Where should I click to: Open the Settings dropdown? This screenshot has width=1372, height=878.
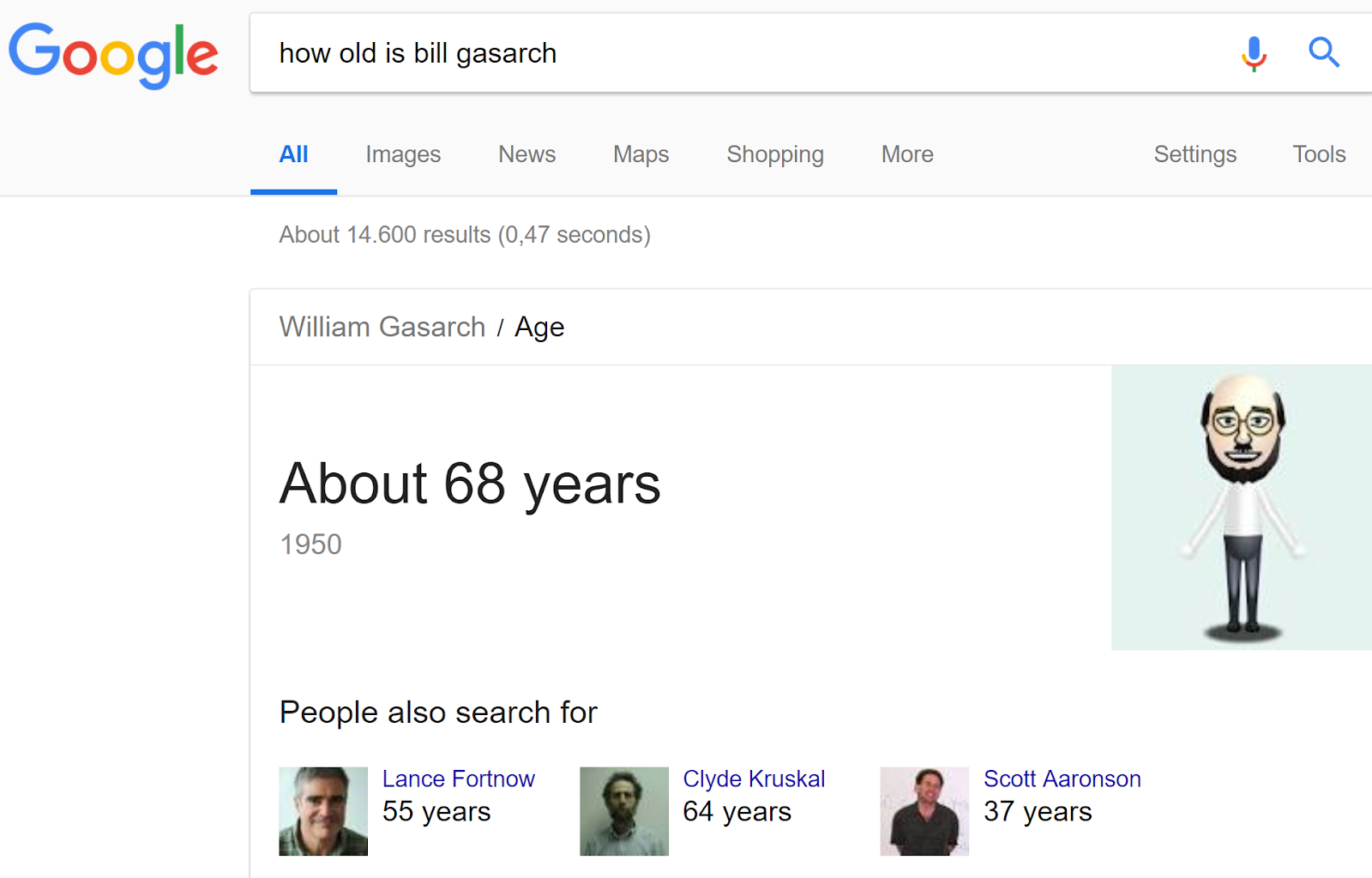[1194, 154]
